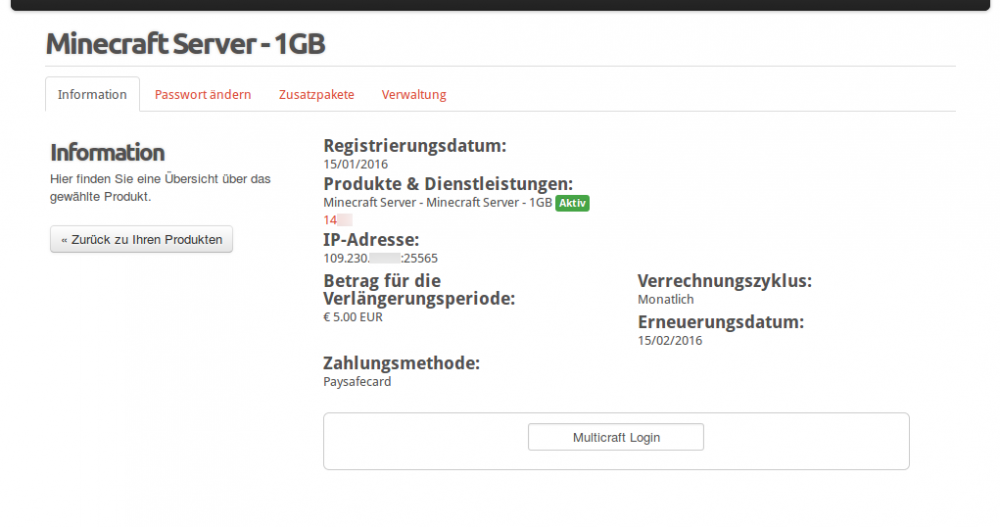Click the registration date 15/01/2016
This screenshot has width=1000, height=527.
tap(355, 164)
